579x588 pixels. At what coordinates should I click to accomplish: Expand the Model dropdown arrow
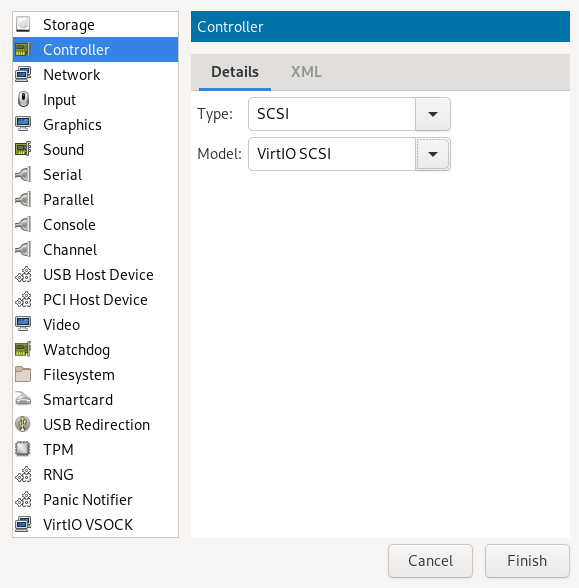click(x=433, y=154)
